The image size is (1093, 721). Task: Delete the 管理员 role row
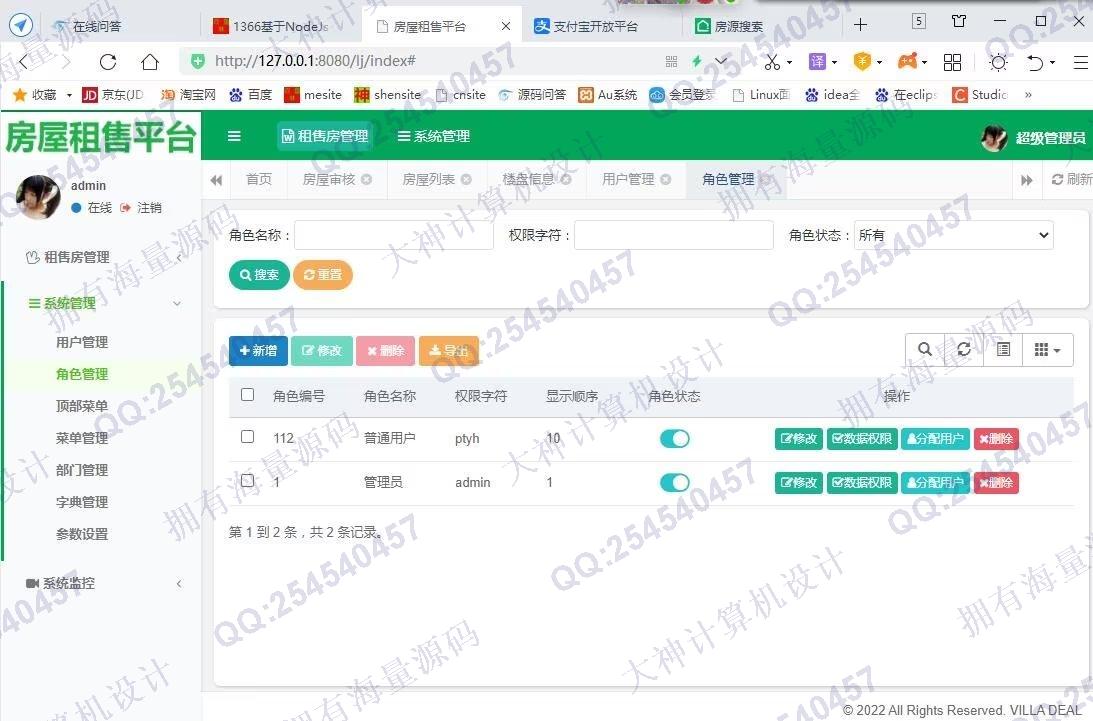pyautogui.click(x=996, y=483)
